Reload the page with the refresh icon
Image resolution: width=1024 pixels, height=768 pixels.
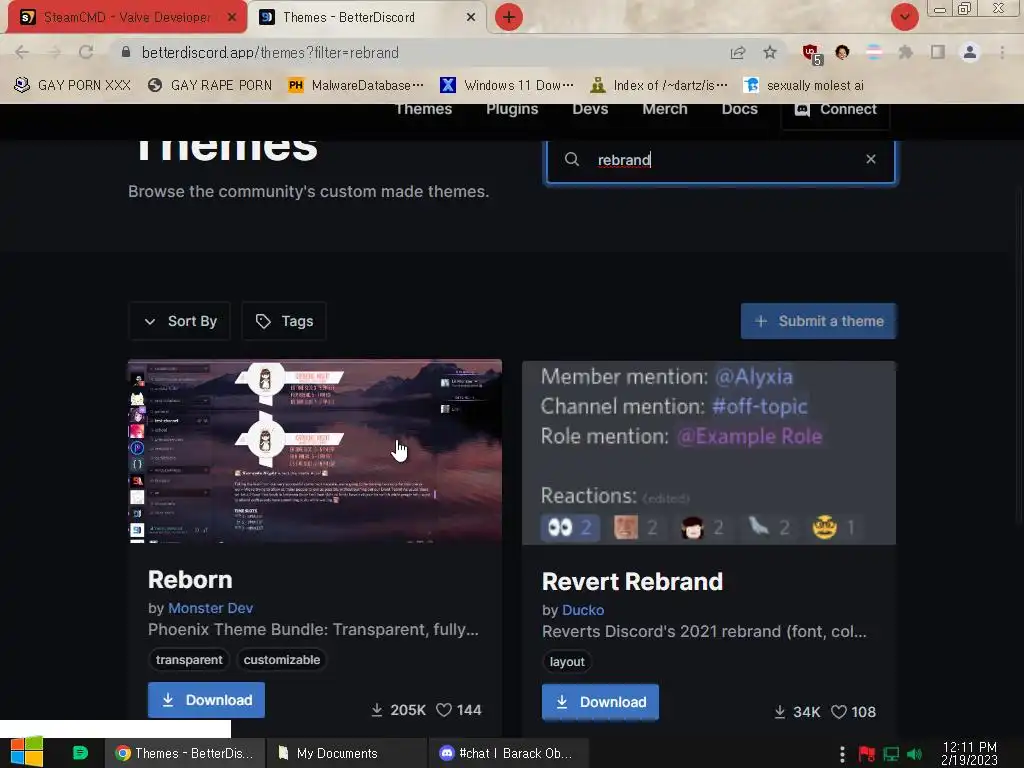86,52
